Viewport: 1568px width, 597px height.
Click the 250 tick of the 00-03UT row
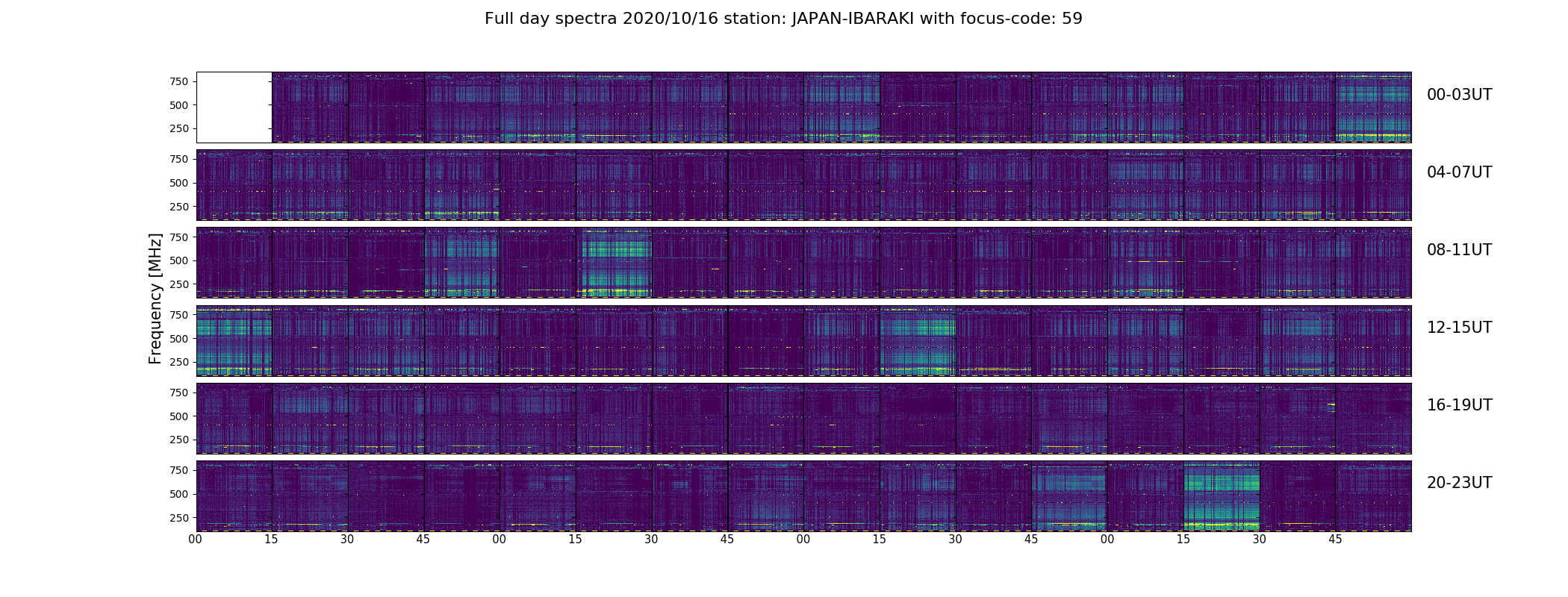(x=178, y=129)
